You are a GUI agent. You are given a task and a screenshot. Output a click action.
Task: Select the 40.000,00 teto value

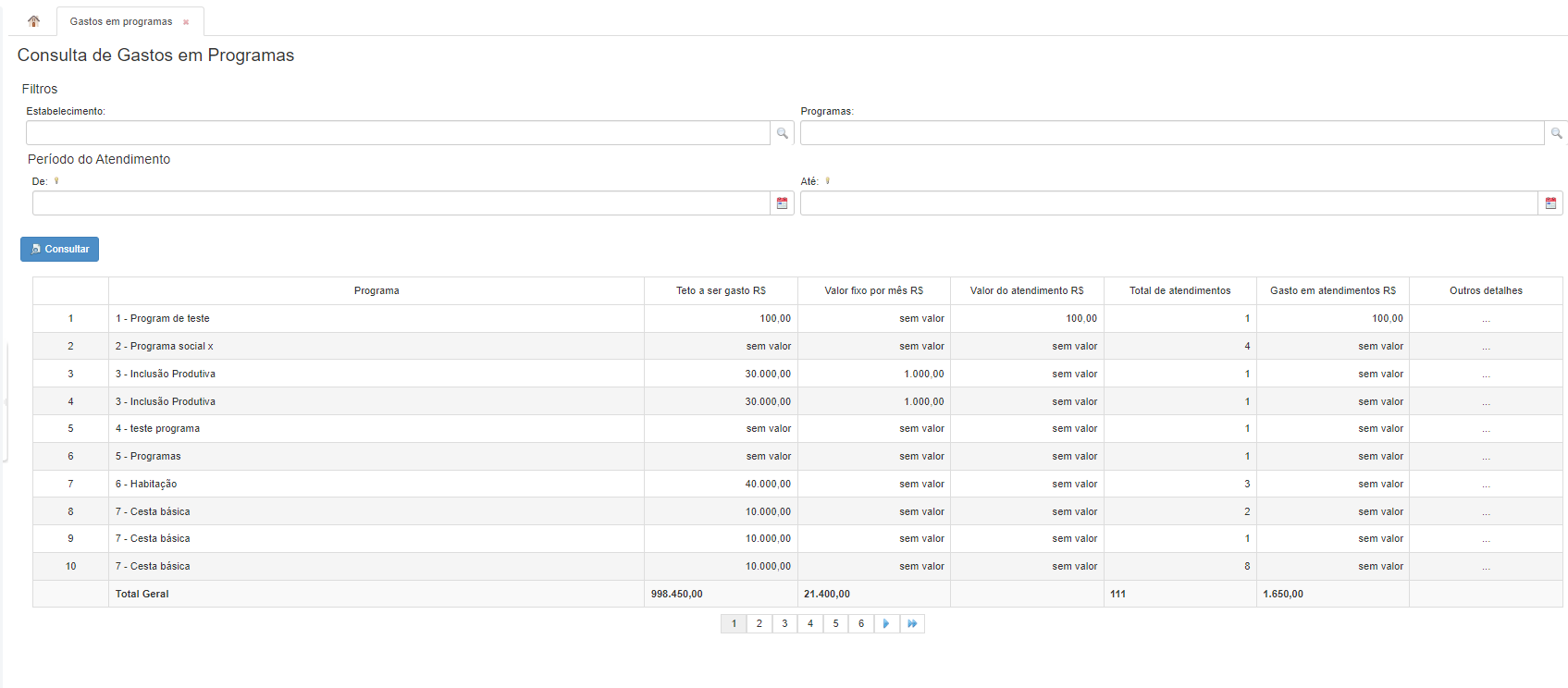[768, 484]
